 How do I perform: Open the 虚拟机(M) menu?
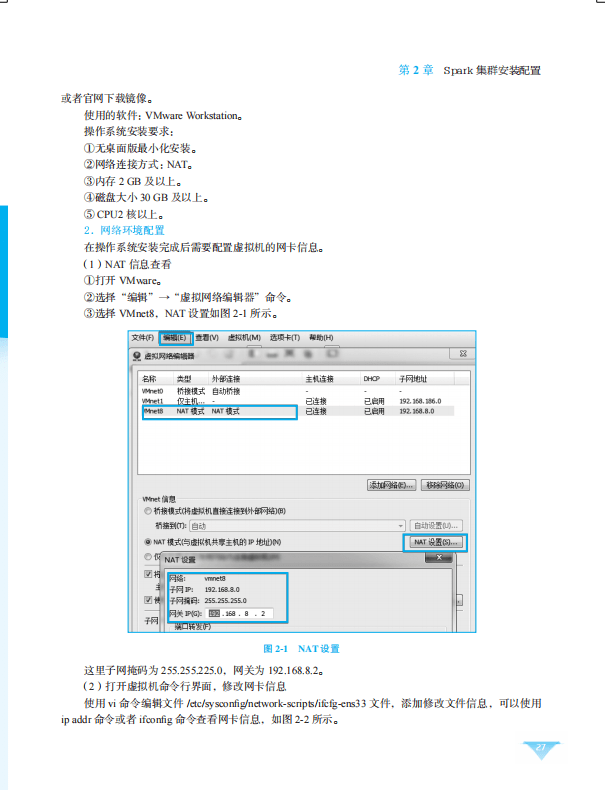pyautogui.click(x=243, y=338)
